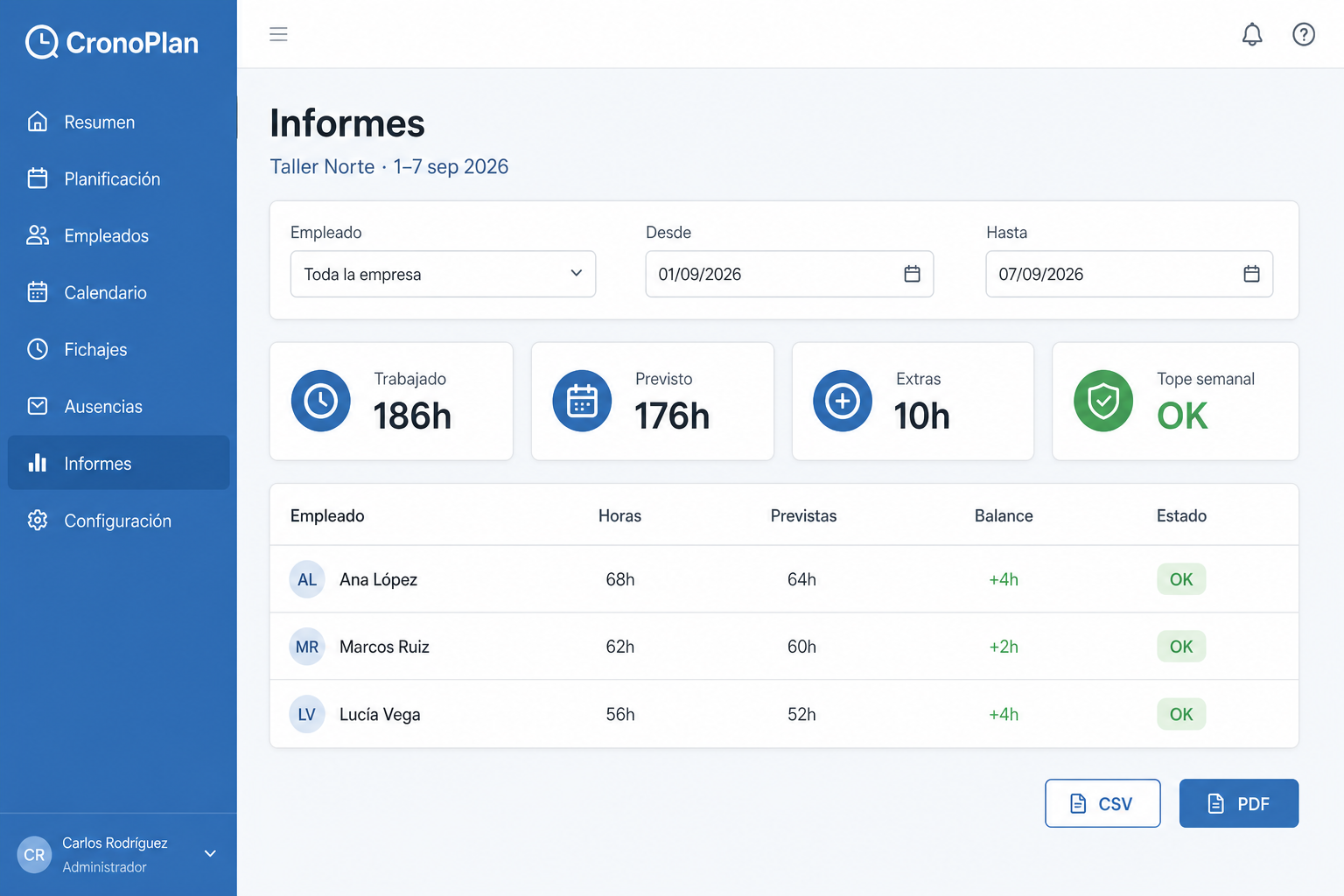Image resolution: width=1344 pixels, height=896 pixels.
Task: Click the CronoPlan clock logo
Action: (x=41, y=42)
